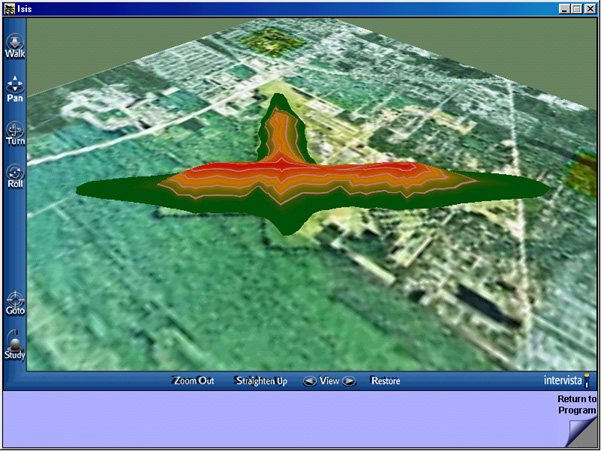Click Zoom Out in viewer bar
Viewport: 601px width, 451px height.
[x=194, y=380]
